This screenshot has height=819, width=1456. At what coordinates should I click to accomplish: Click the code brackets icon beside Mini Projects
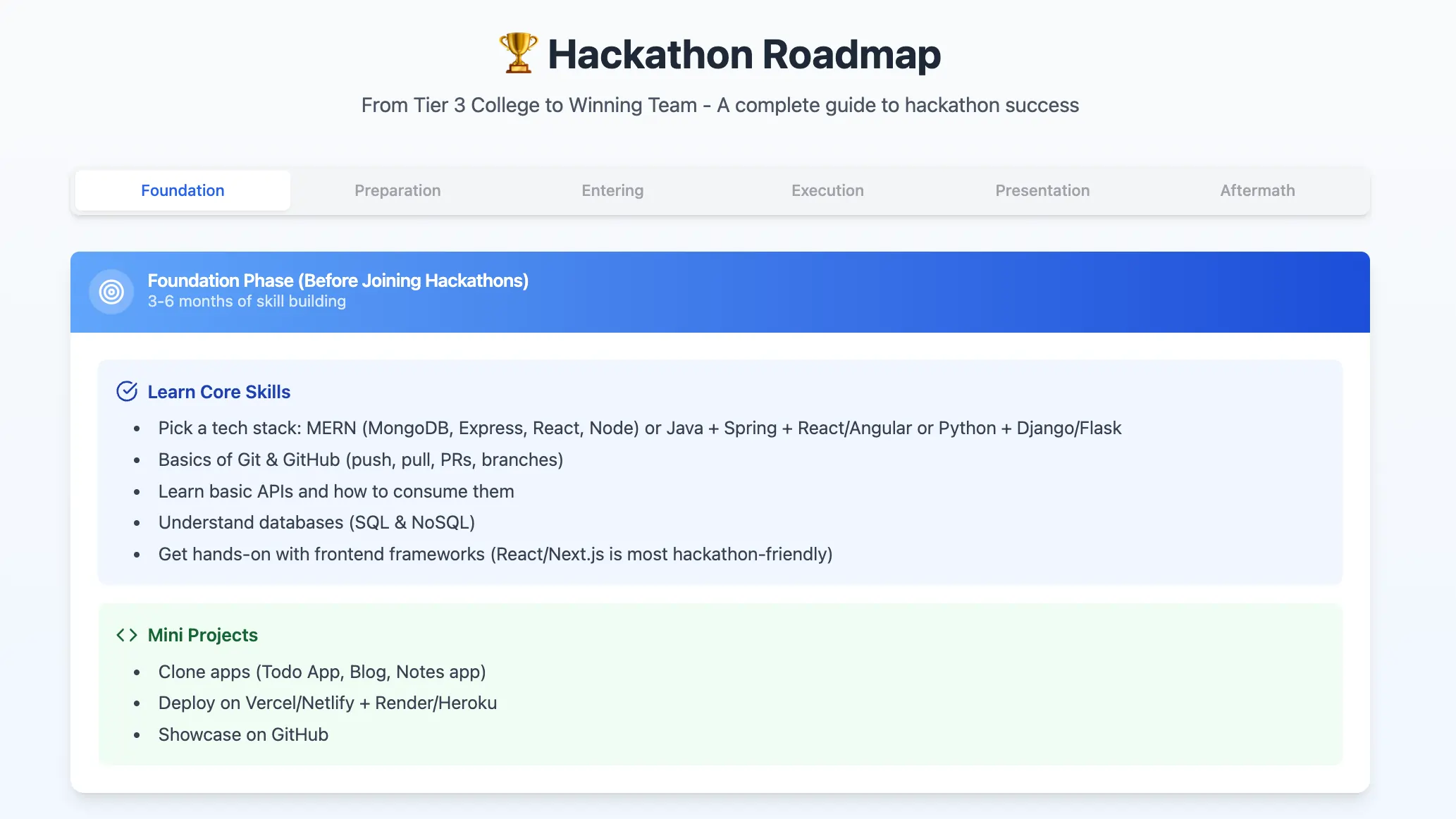[x=127, y=635]
